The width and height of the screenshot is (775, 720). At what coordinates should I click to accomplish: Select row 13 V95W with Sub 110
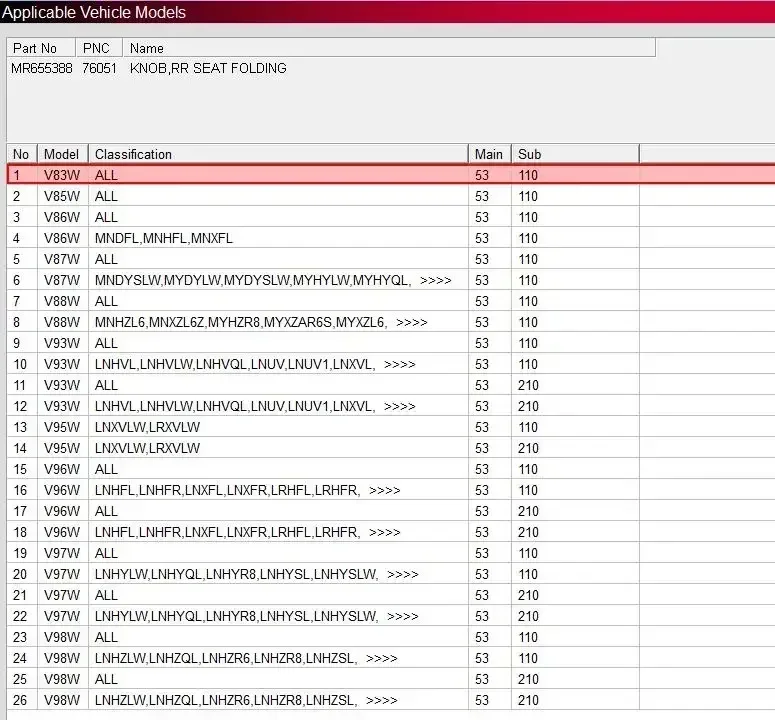(x=391, y=427)
